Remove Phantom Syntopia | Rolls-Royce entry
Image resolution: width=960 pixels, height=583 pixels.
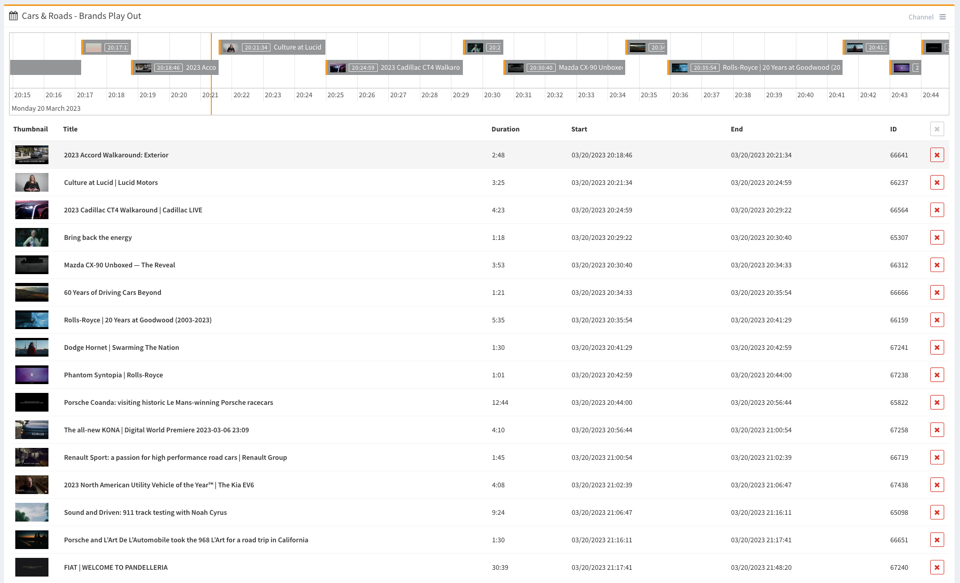point(936,375)
